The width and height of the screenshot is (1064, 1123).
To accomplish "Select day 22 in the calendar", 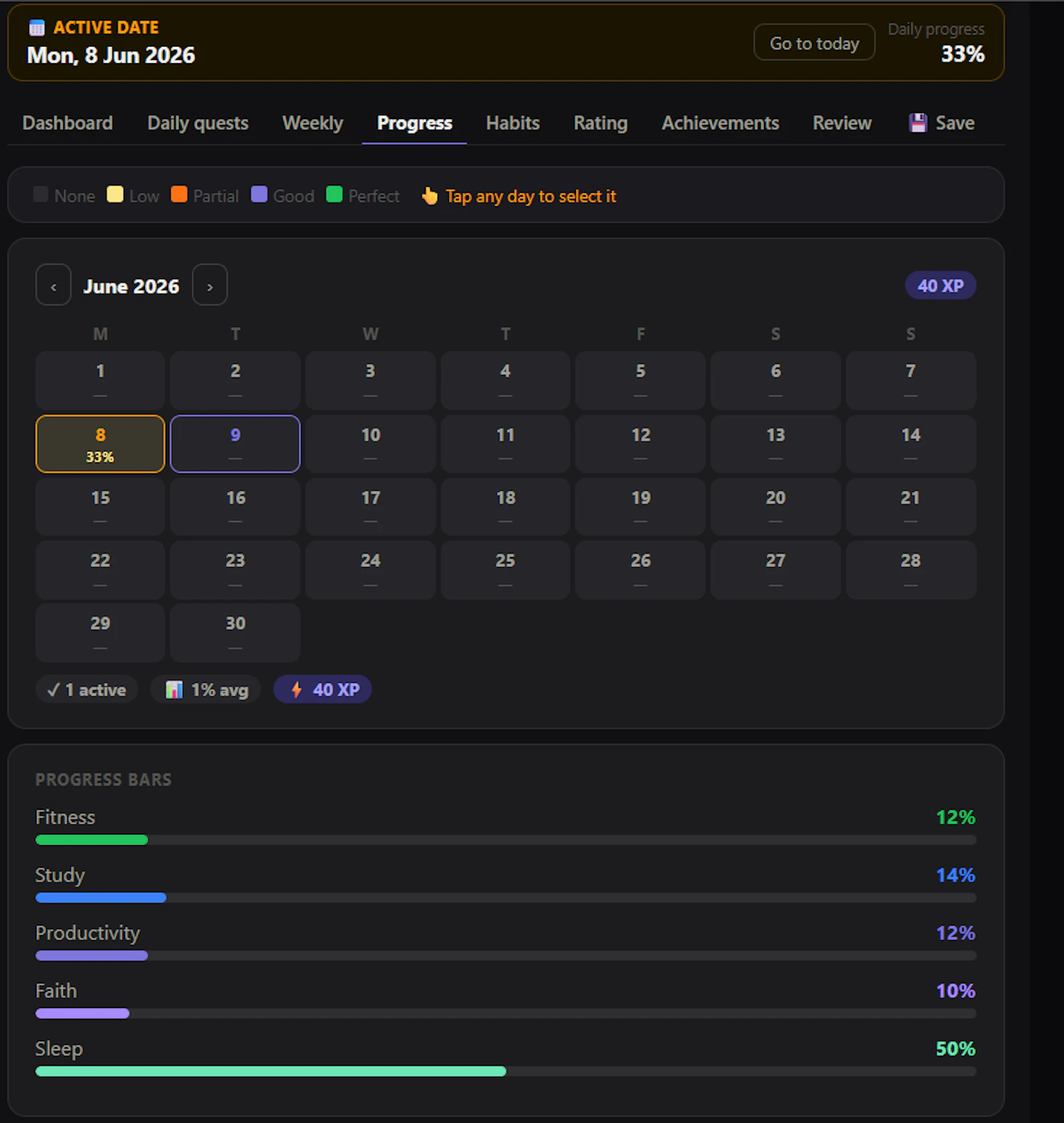I will [100, 570].
